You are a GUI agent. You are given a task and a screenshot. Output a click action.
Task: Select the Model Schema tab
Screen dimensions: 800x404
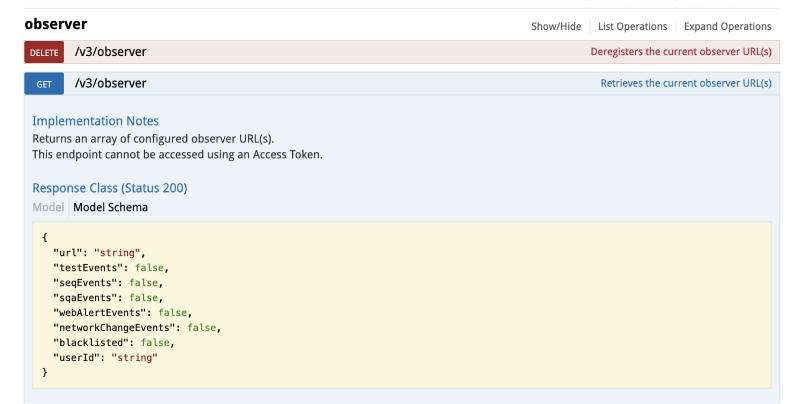click(x=110, y=207)
